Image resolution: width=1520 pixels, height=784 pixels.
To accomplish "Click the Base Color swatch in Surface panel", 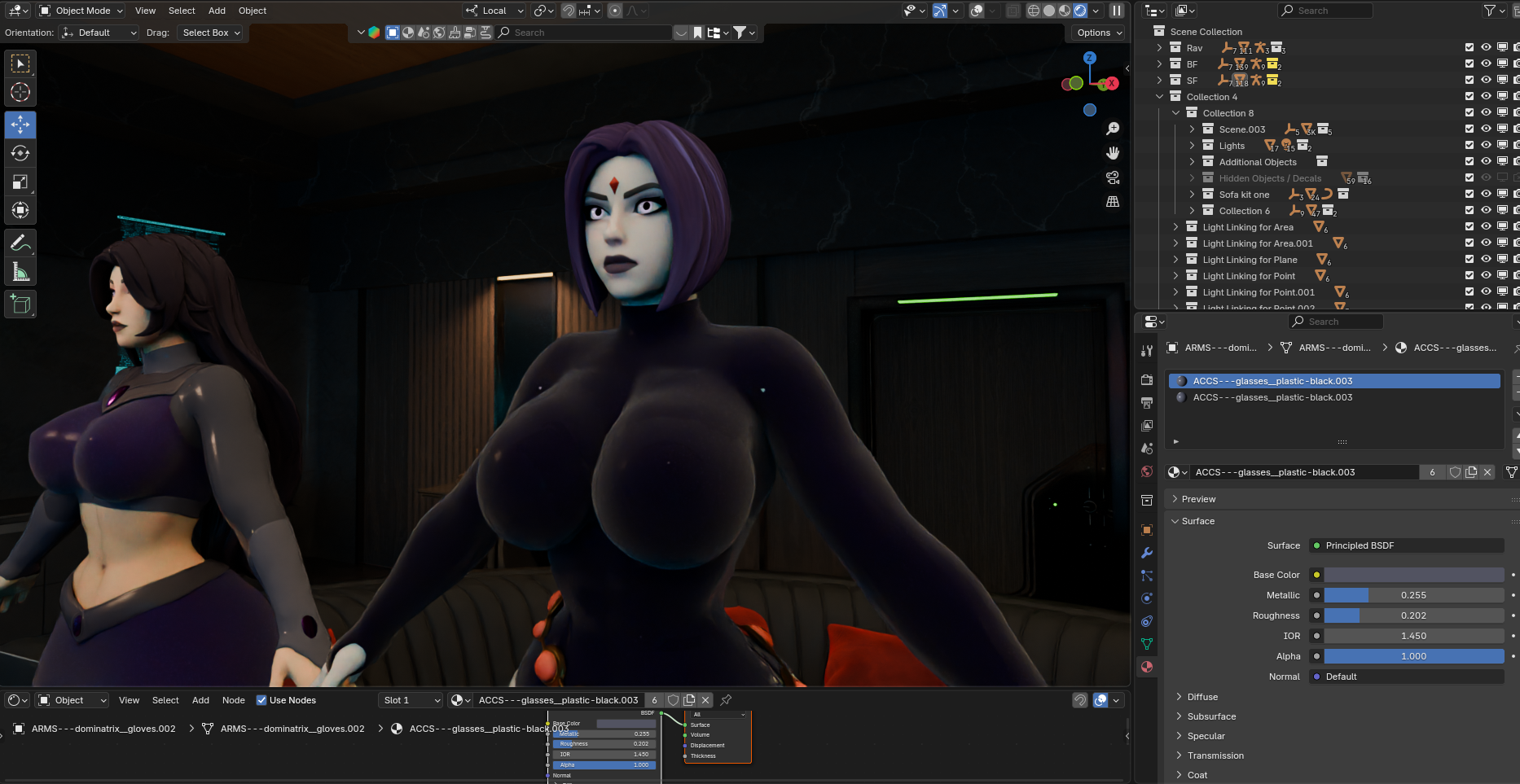I will tap(1414, 575).
